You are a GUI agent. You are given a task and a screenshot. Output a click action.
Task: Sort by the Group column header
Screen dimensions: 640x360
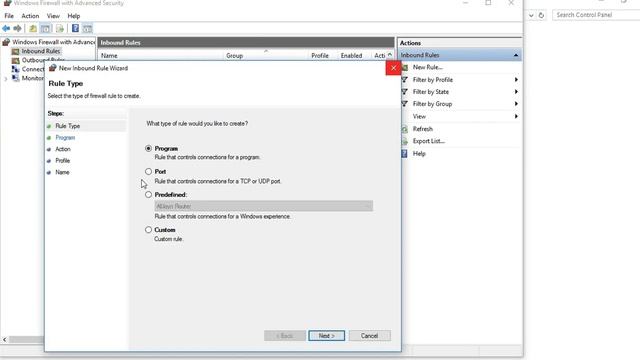[x=235, y=56]
